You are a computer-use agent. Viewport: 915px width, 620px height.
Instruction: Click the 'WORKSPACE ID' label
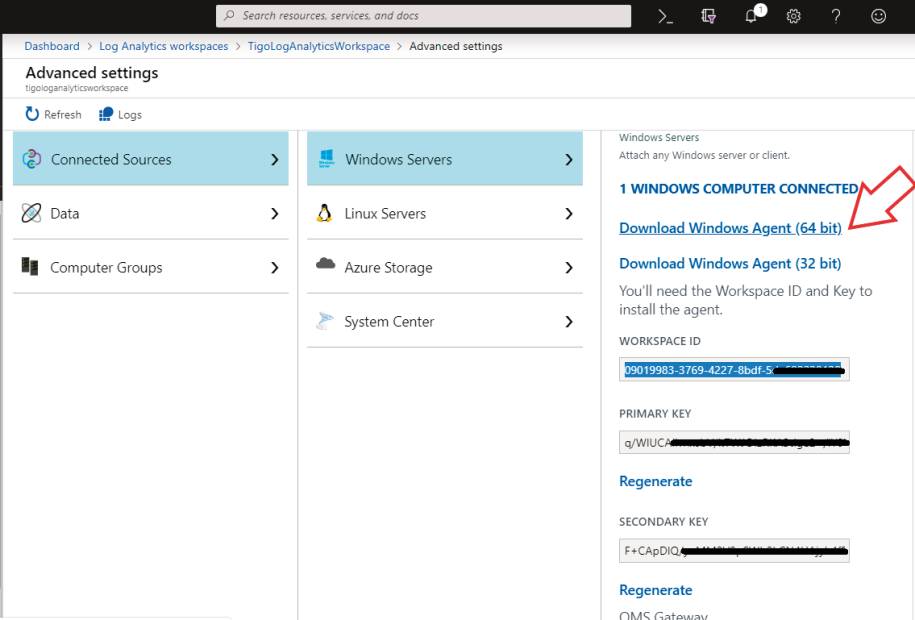click(x=660, y=341)
